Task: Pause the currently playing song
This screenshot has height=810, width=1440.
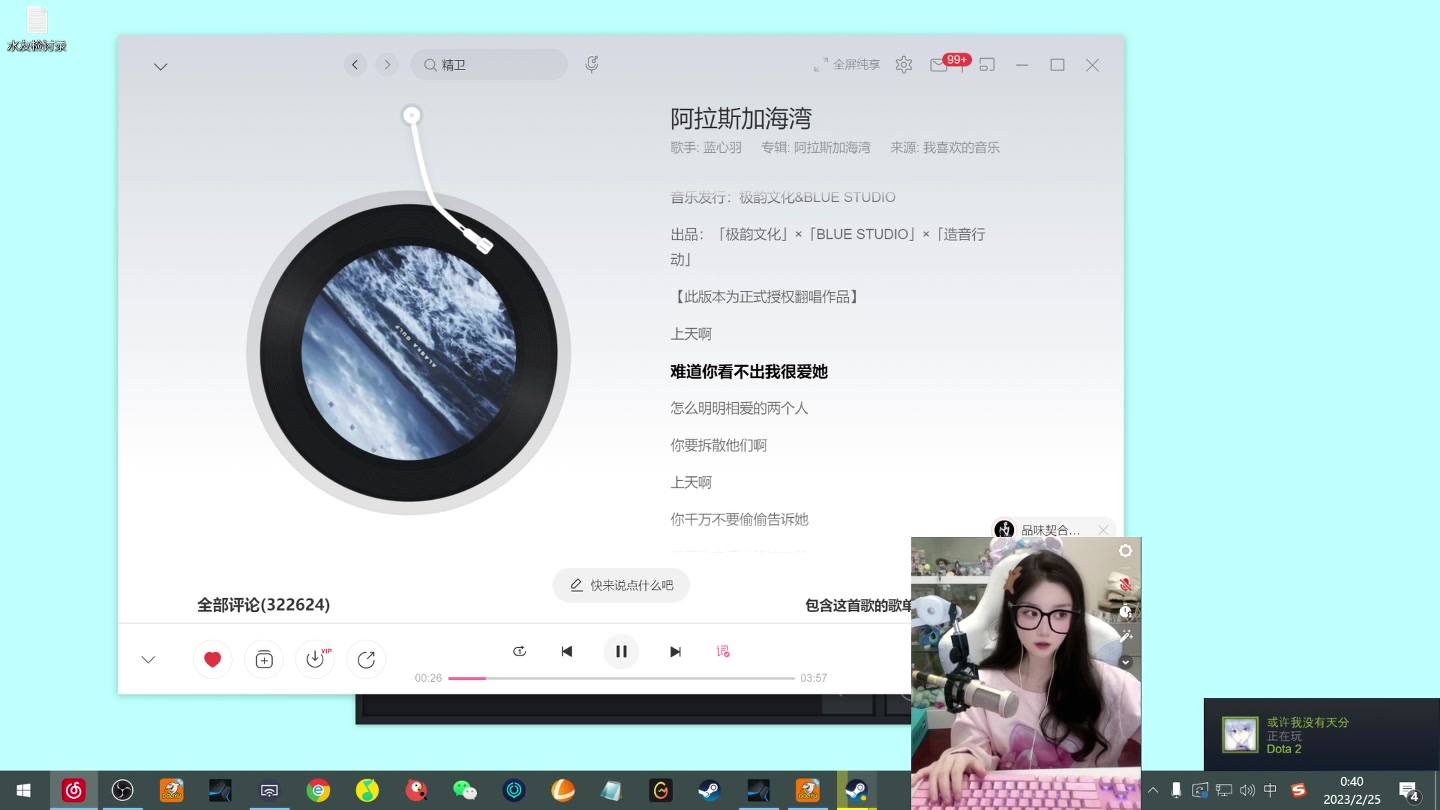Action: [x=621, y=651]
